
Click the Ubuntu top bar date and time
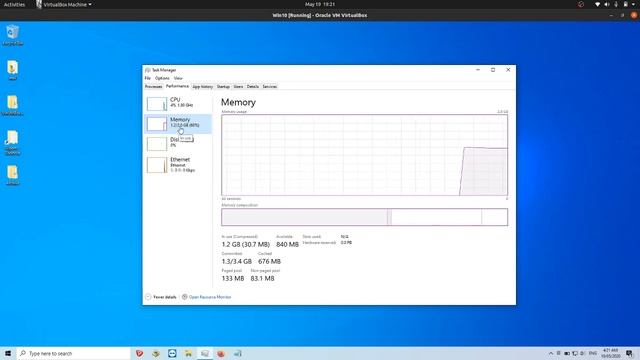tap(320, 4)
